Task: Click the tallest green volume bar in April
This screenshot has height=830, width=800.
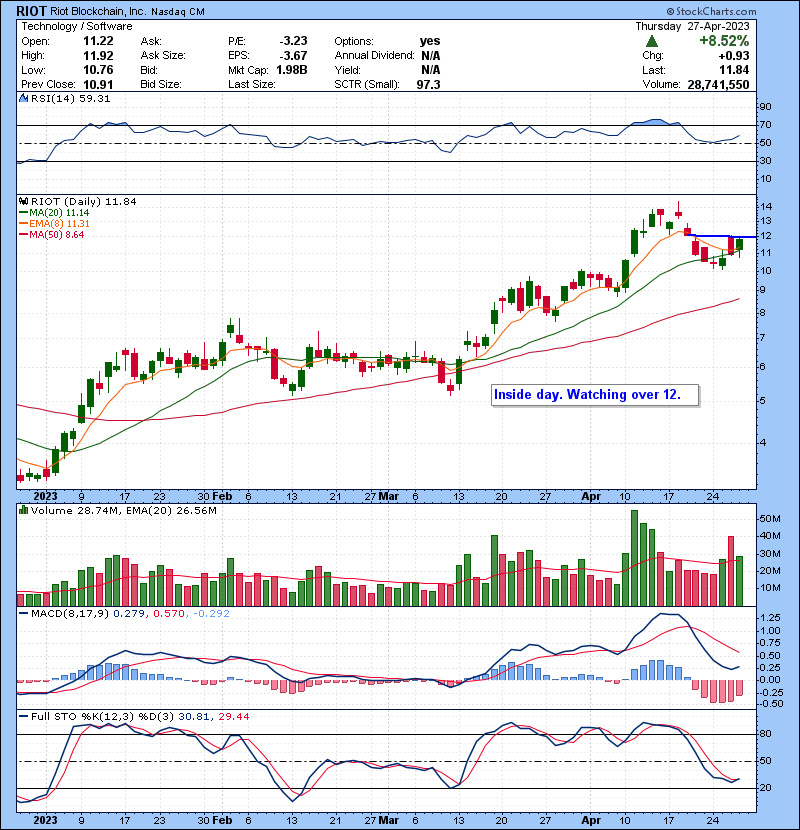Action: coord(634,558)
